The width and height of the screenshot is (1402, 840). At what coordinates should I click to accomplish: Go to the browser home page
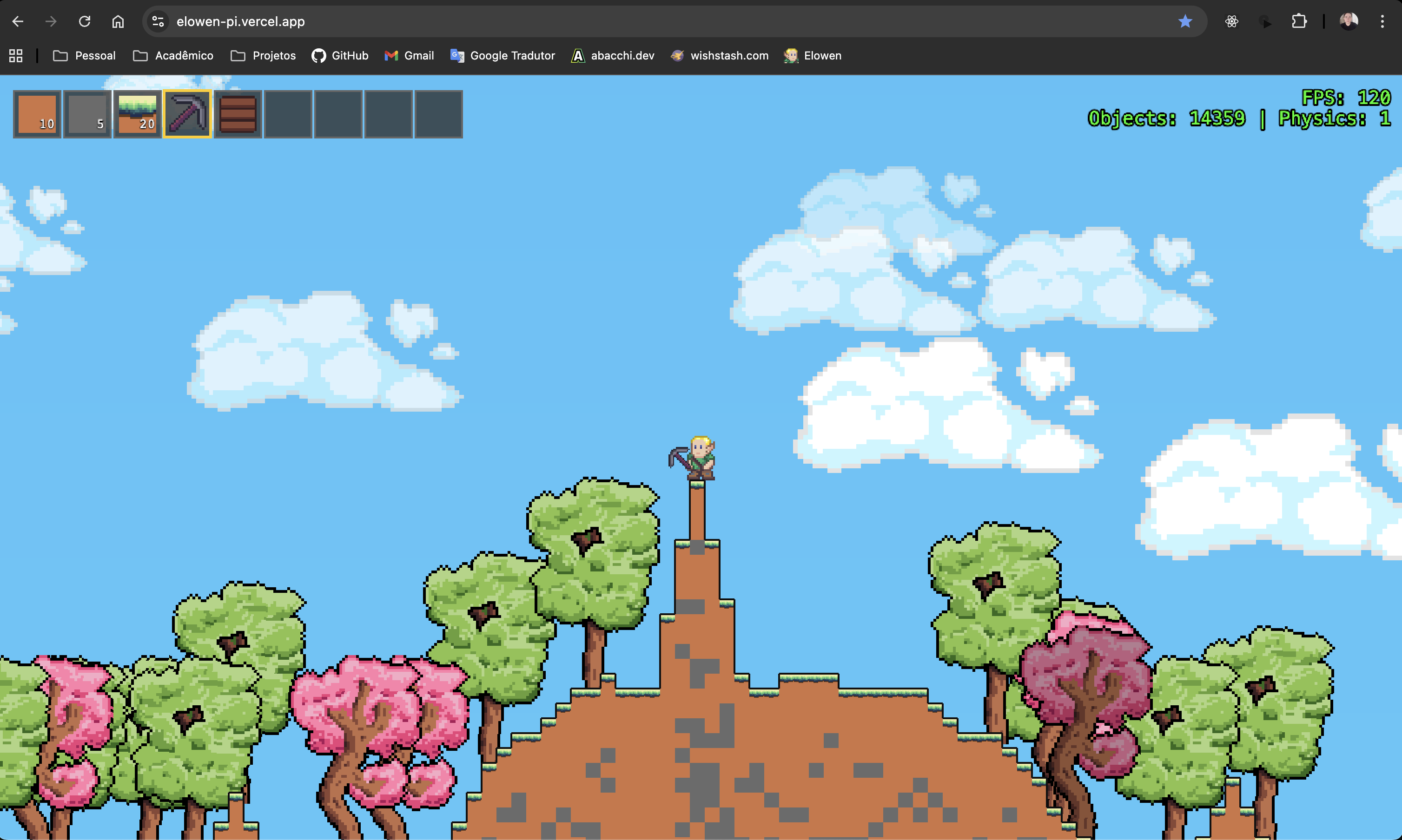(x=118, y=21)
